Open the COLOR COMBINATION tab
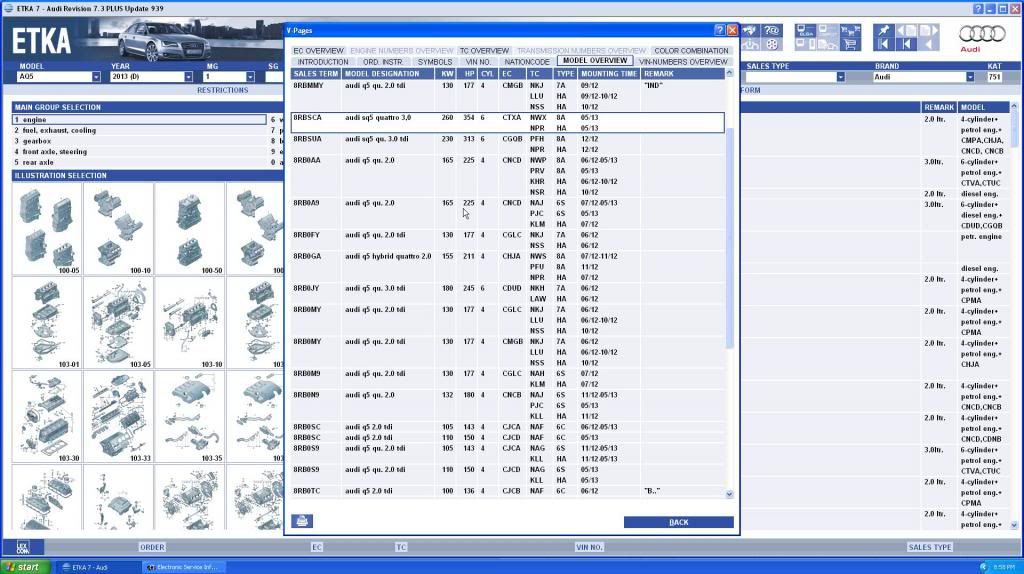 691,51
